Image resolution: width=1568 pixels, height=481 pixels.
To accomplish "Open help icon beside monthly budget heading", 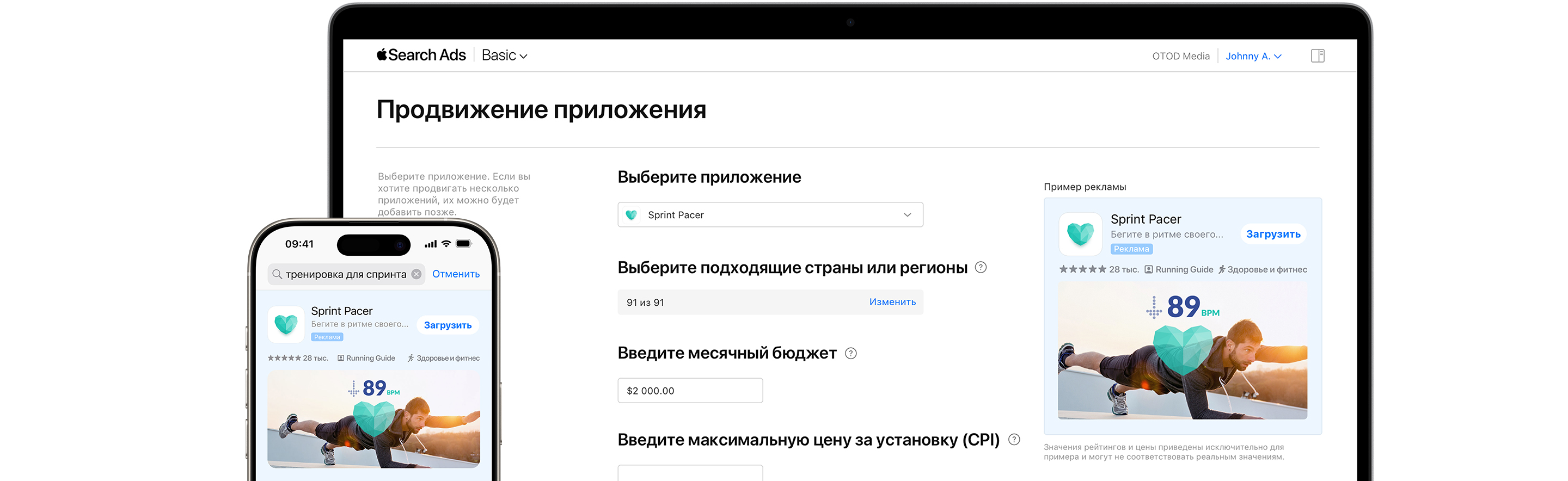I will coord(850,353).
